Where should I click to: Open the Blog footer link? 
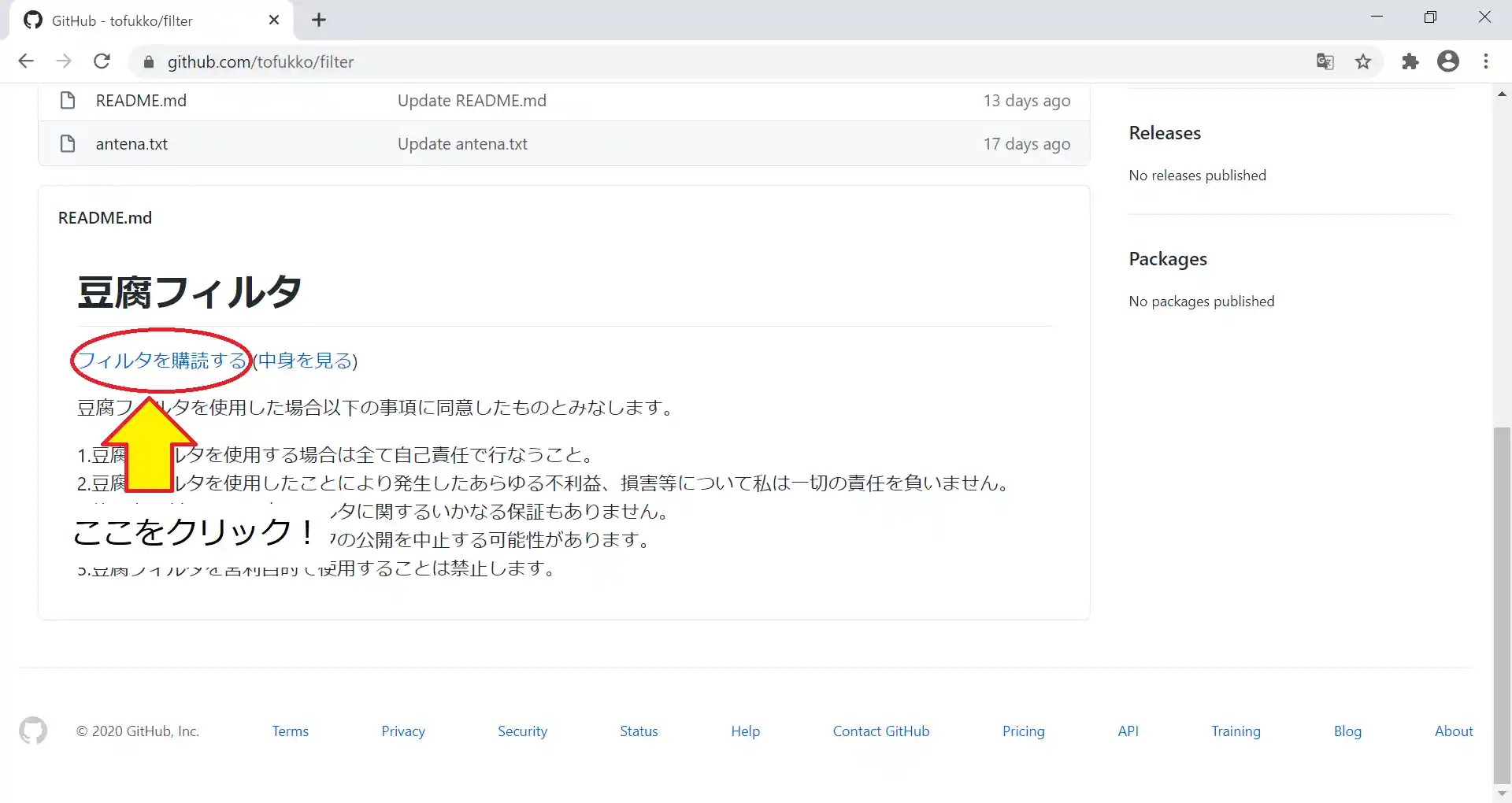click(x=1347, y=731)
